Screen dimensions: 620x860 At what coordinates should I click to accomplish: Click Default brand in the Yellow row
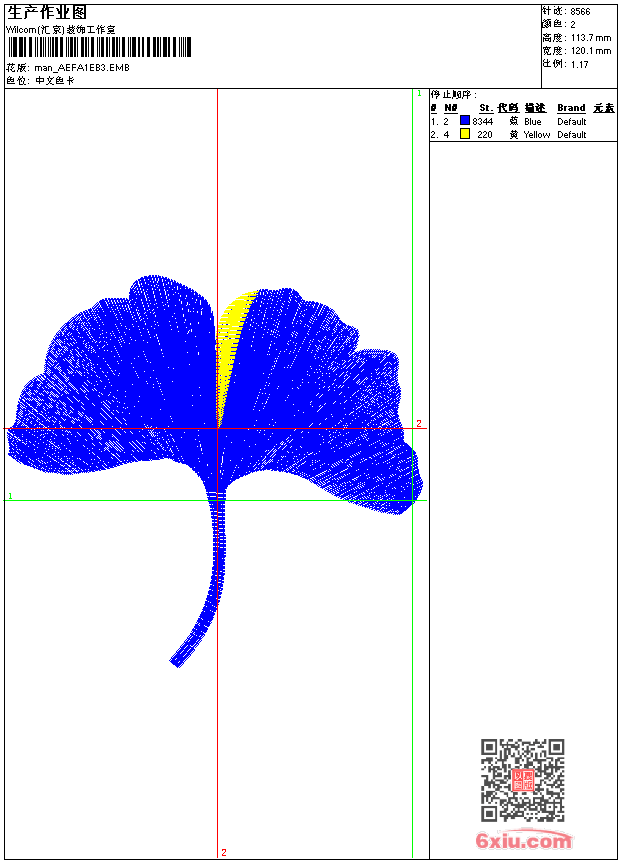(x=572, y=135)
